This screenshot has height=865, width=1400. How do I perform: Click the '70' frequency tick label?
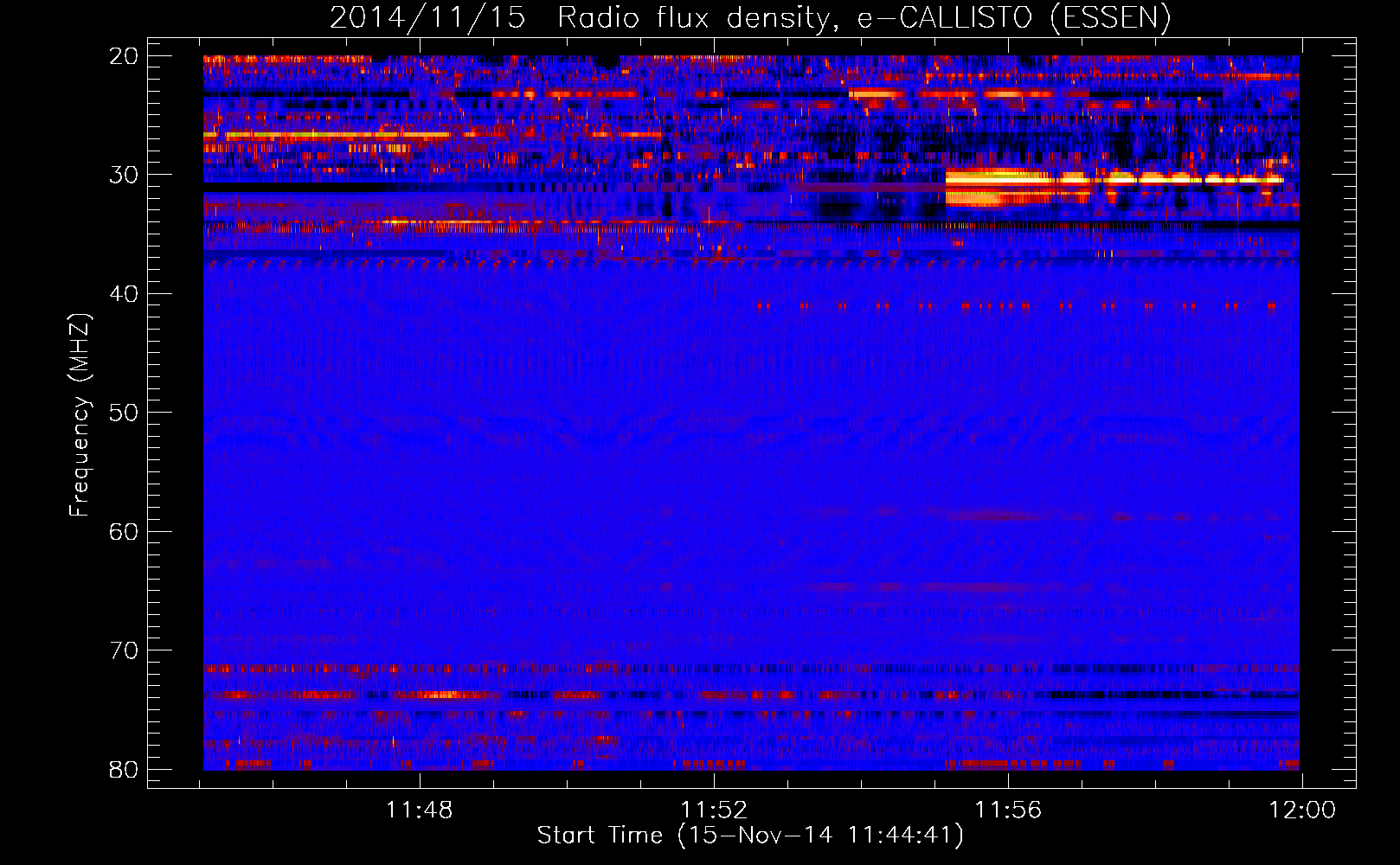coord(124,650)
